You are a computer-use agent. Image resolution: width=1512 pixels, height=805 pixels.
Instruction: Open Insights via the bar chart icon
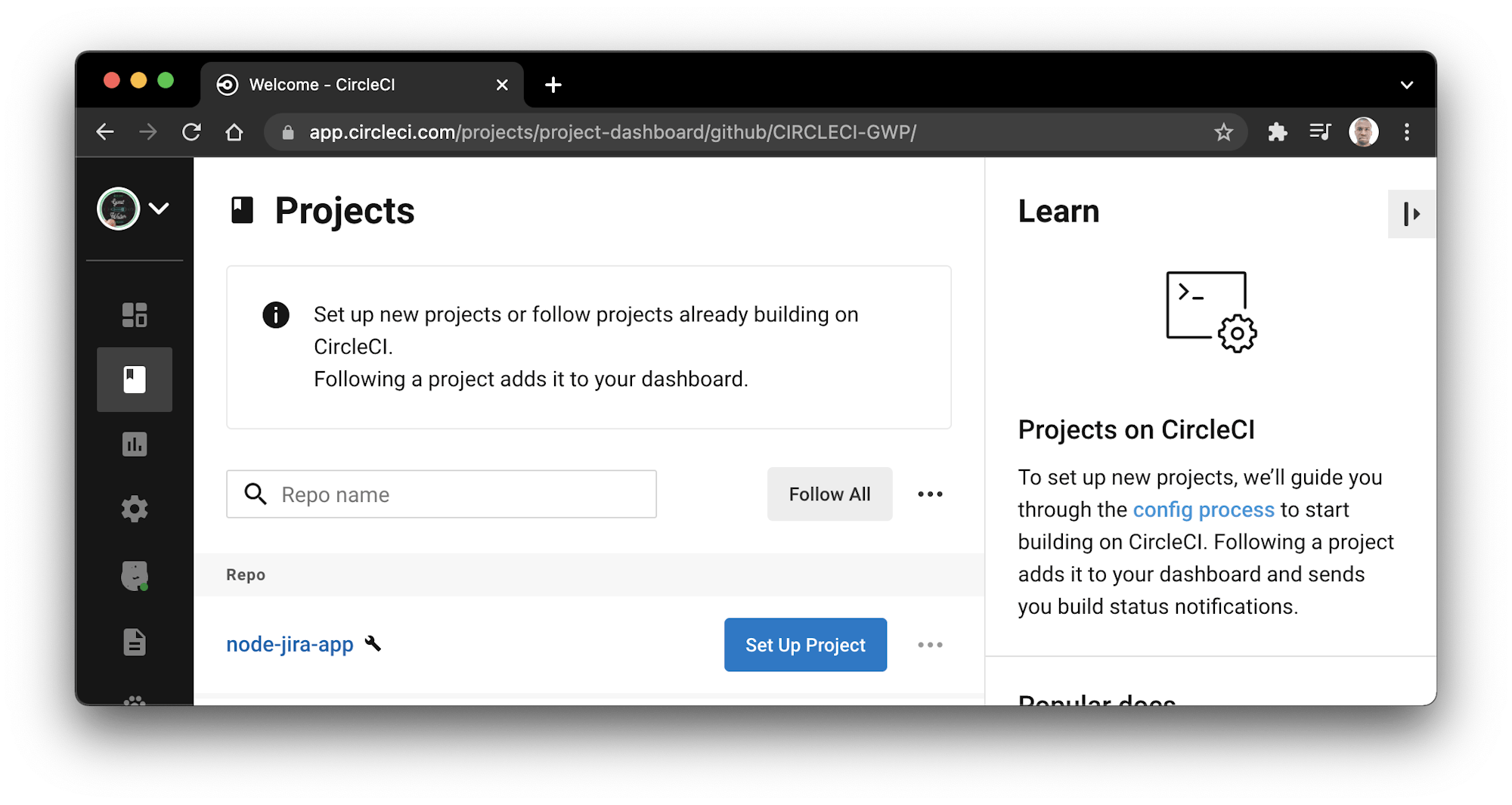tap(135, 444)
